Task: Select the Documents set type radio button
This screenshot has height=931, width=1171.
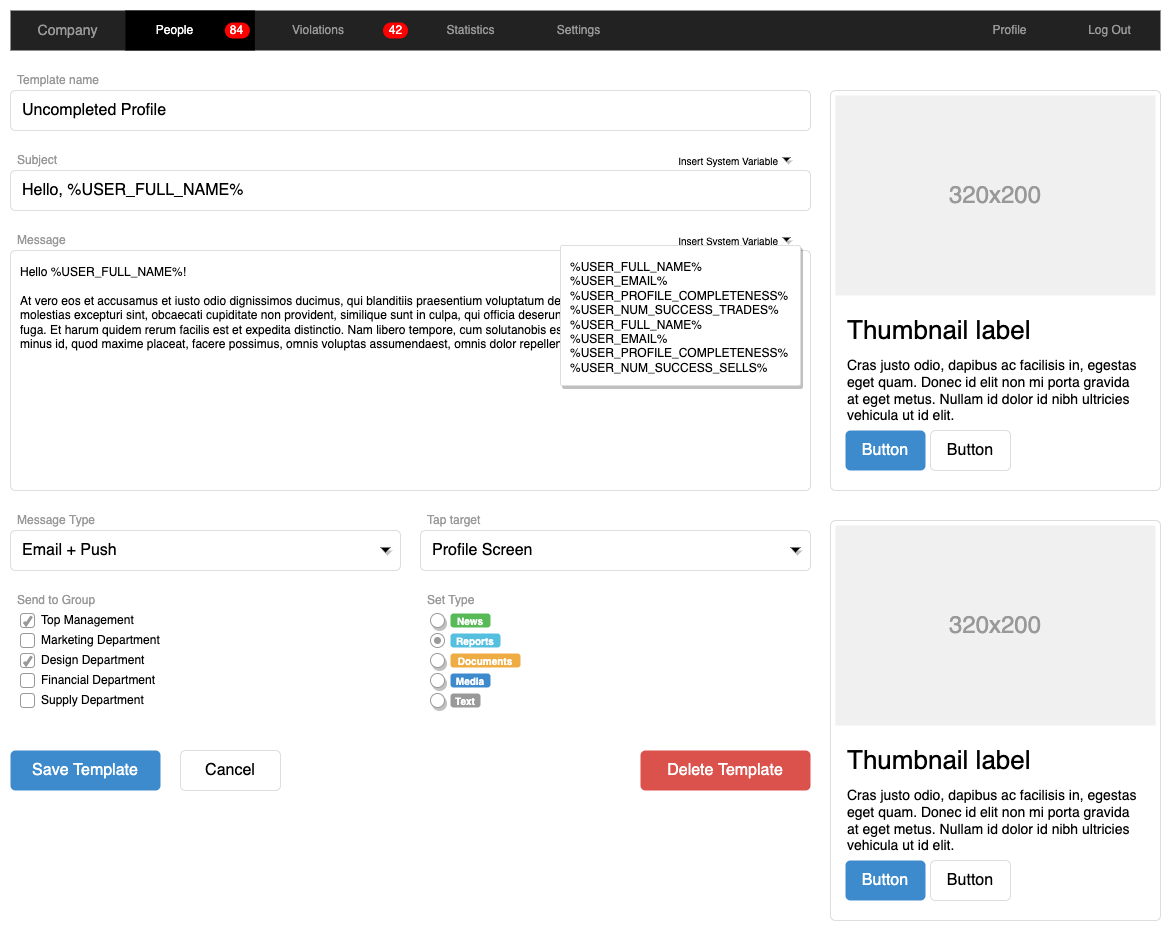Action: pos(437,660)
